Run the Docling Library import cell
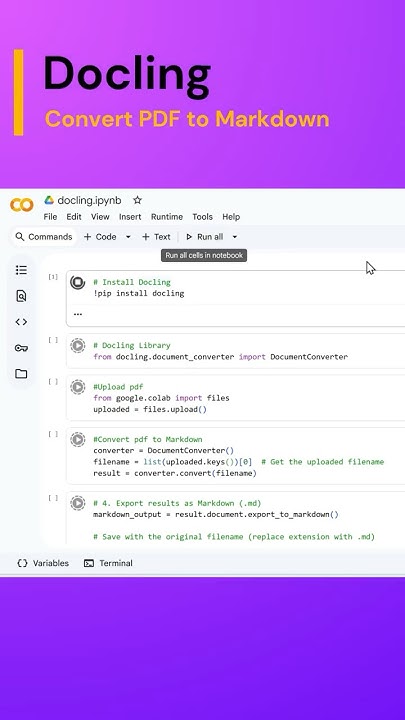 click(78, 345)
